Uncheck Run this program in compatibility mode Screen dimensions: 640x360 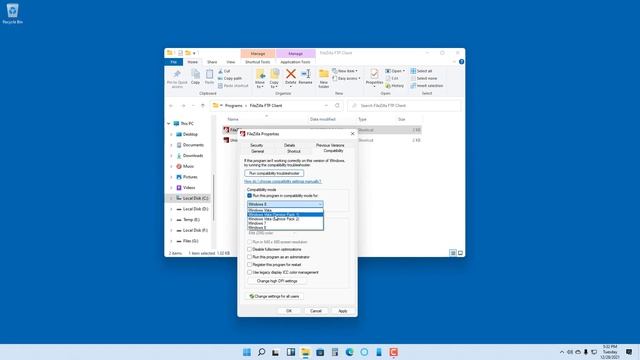[249, 196]
